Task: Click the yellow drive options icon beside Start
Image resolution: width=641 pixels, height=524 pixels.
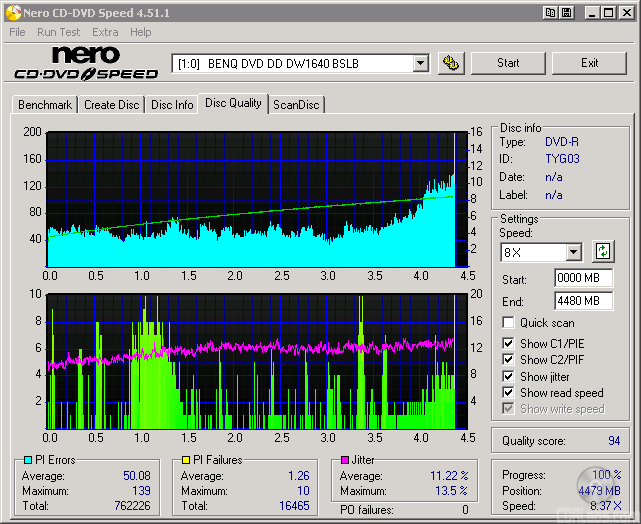Action: (451, 63)
